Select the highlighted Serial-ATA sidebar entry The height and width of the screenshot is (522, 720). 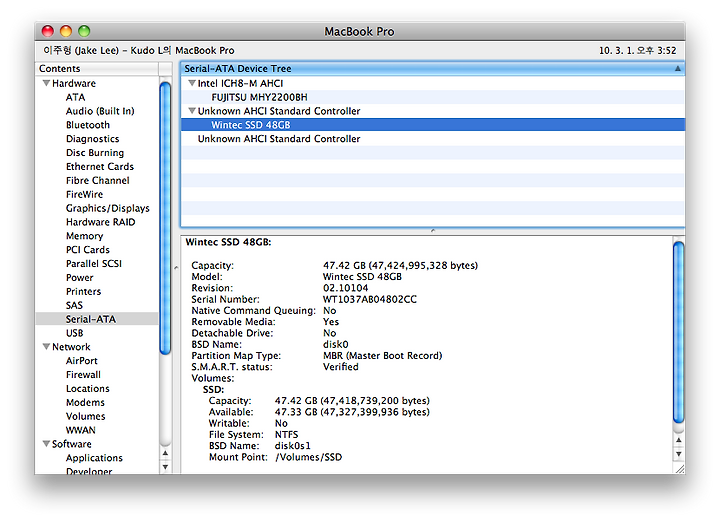[x=97, y=319]
